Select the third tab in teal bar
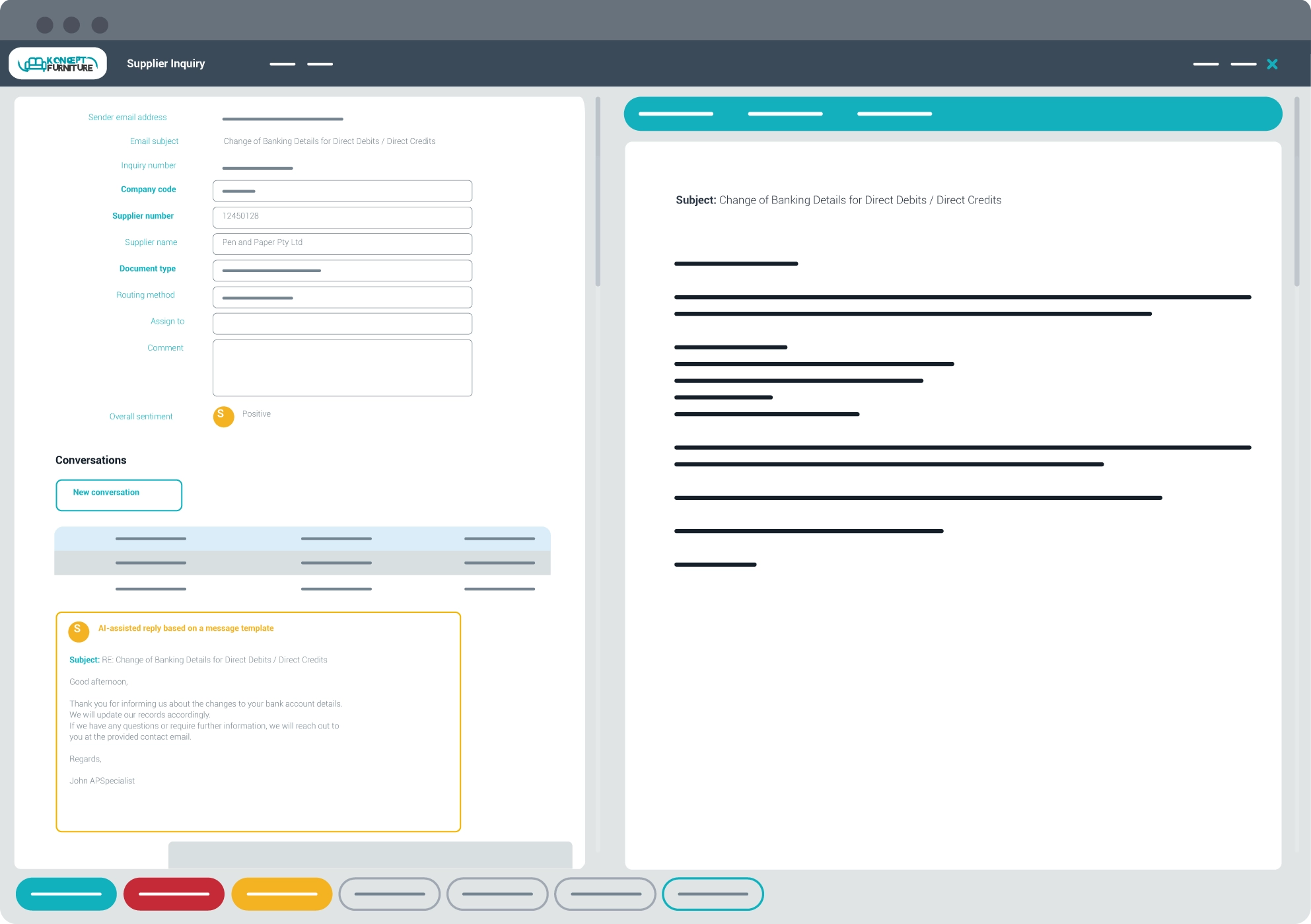 (x=894, y=114)
